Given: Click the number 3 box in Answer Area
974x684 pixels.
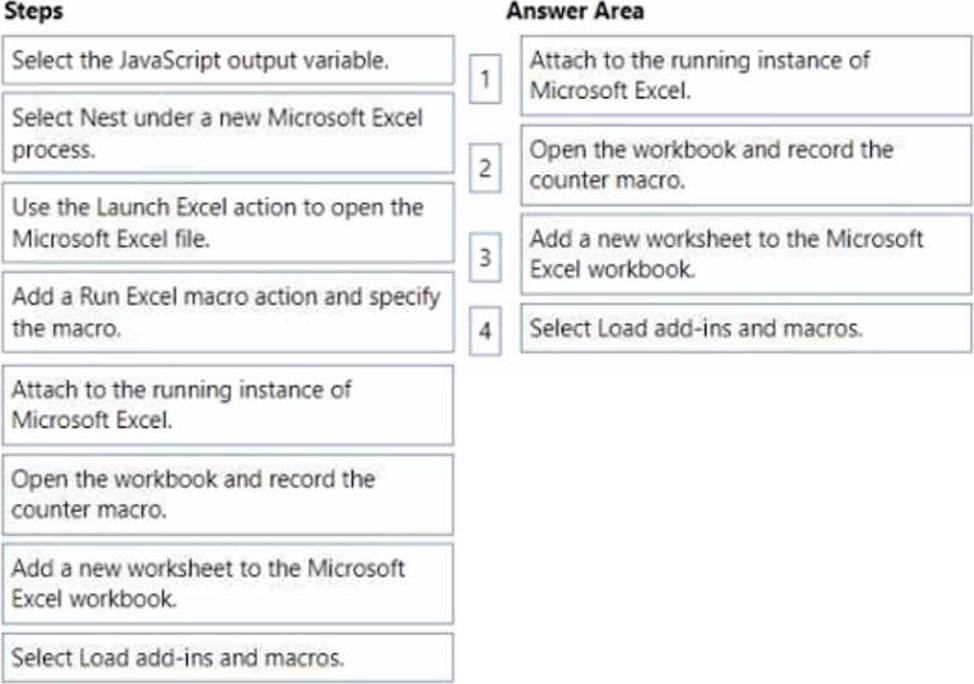Looking at the screenshot, I should click(x=485, y=257).
